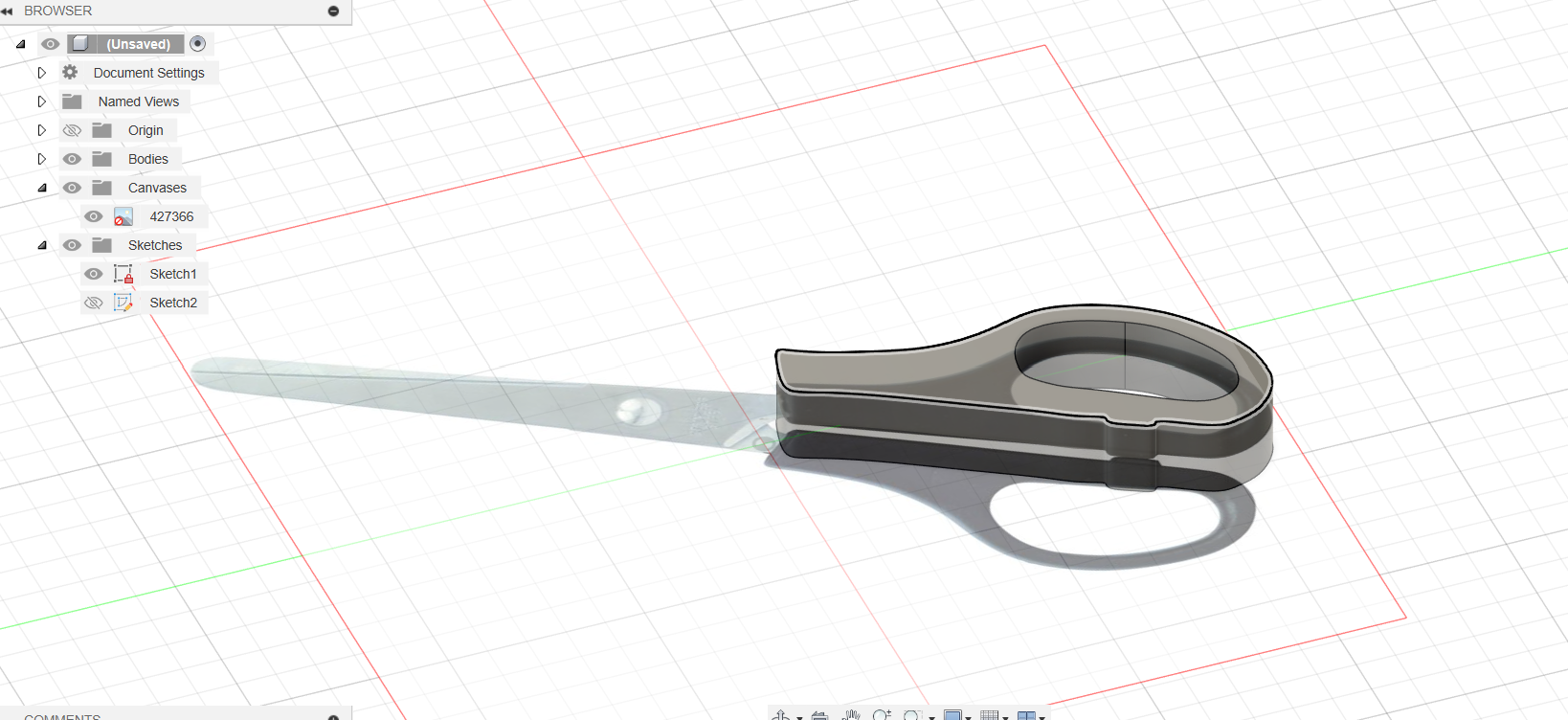
Task: Expand the Document Settings node
Action: coord(41,73)
